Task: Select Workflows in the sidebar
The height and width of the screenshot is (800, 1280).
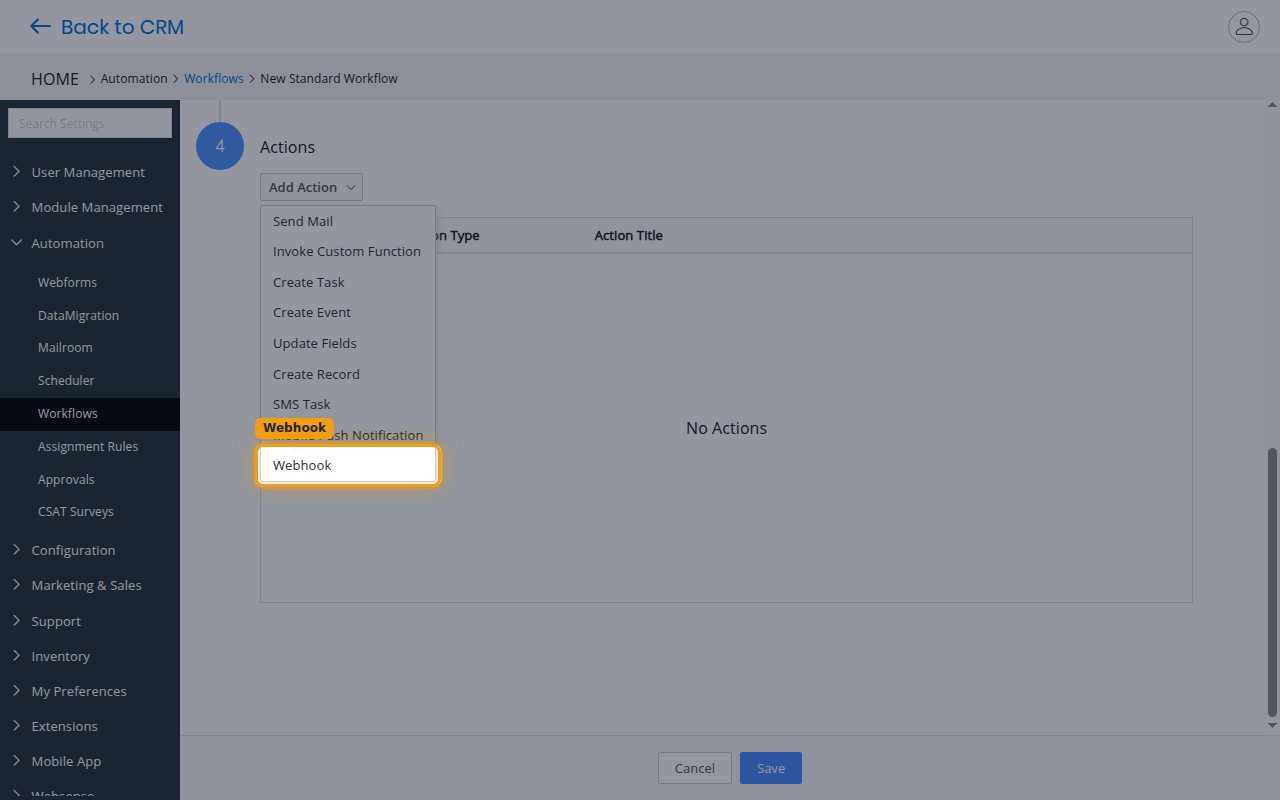Action: point(90,414)
